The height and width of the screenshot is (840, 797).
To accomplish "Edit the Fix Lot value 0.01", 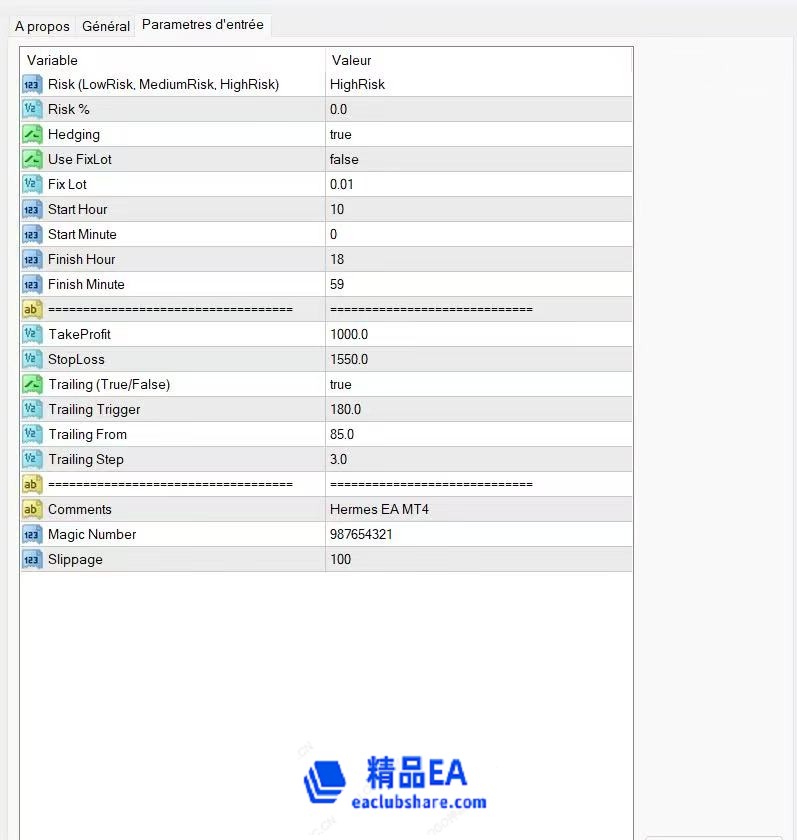I will pos(479,184).
